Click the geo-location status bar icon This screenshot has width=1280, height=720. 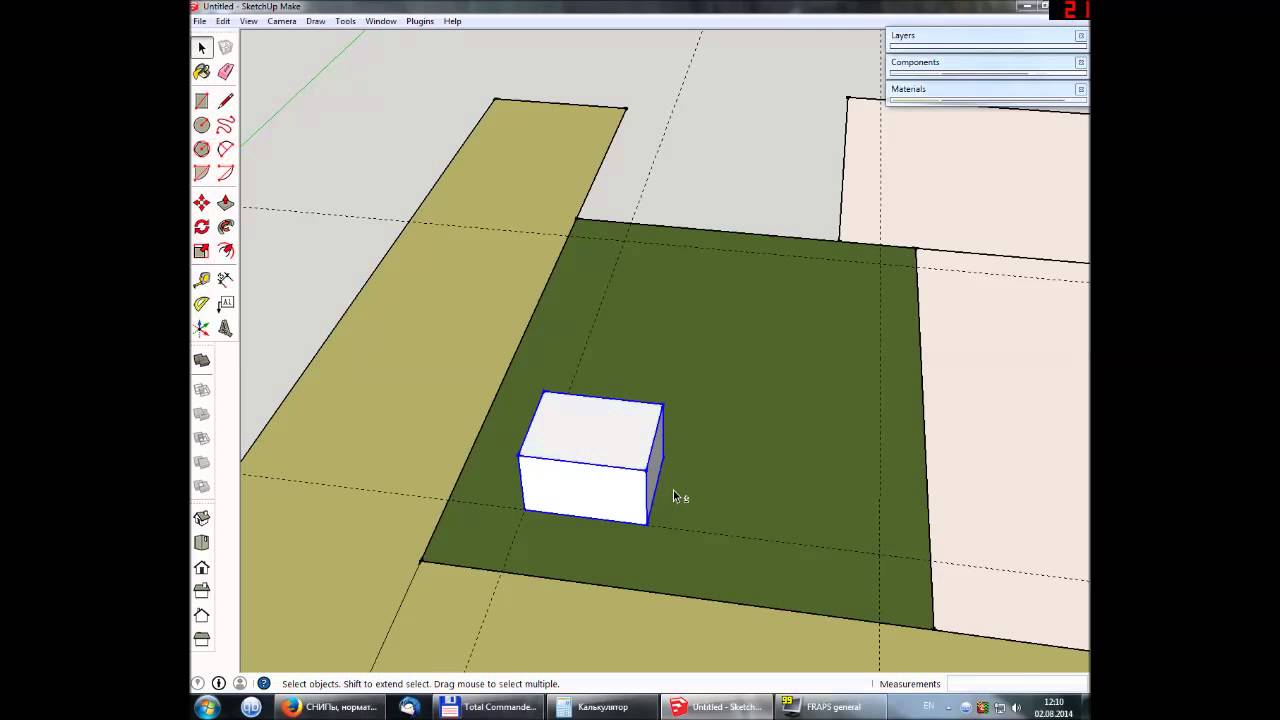coord(198,684)
